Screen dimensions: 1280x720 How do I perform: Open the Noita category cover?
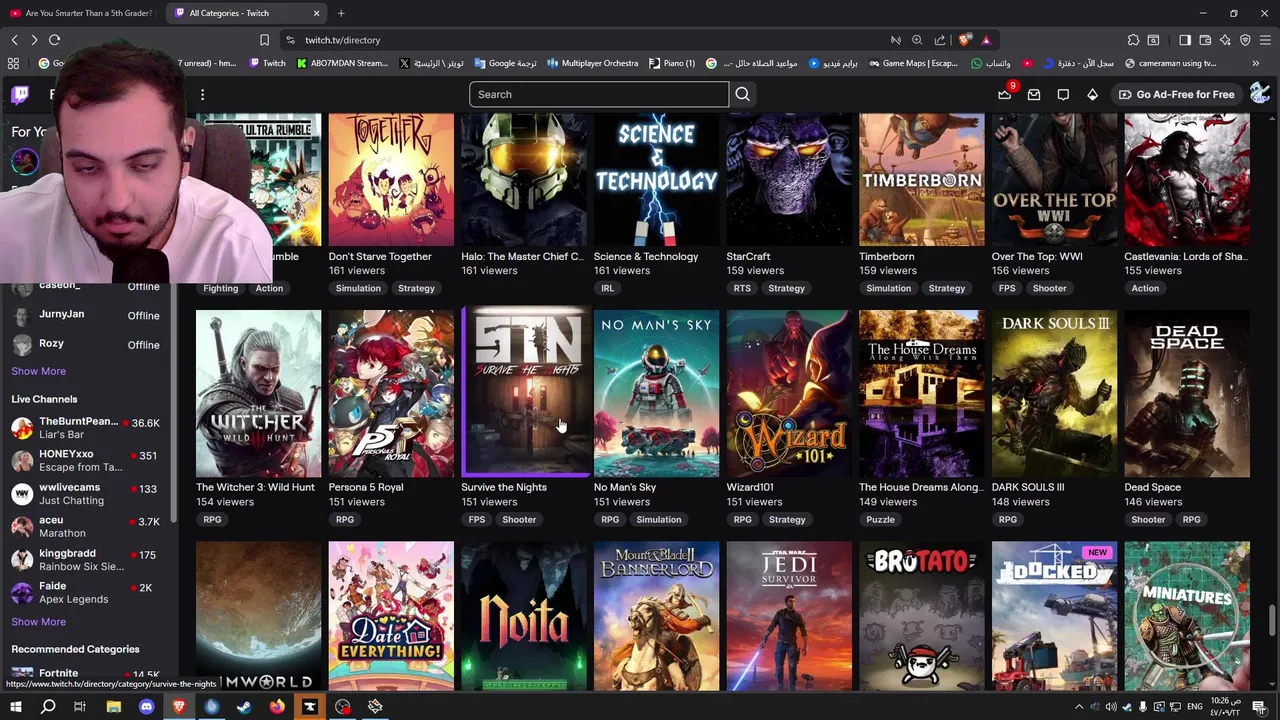click(x=524, y=616)
